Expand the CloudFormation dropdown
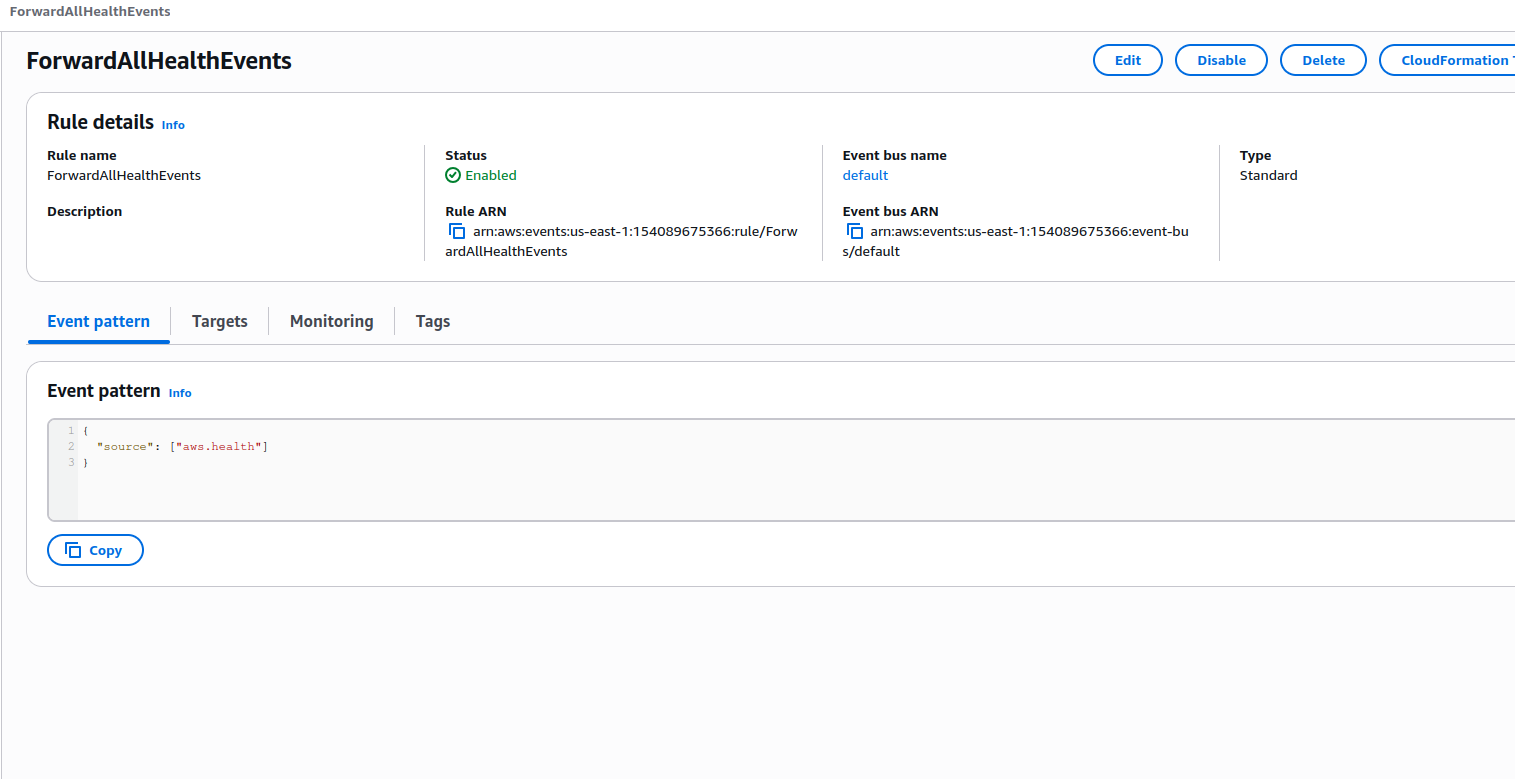1515x779 pixels. 1450,60
